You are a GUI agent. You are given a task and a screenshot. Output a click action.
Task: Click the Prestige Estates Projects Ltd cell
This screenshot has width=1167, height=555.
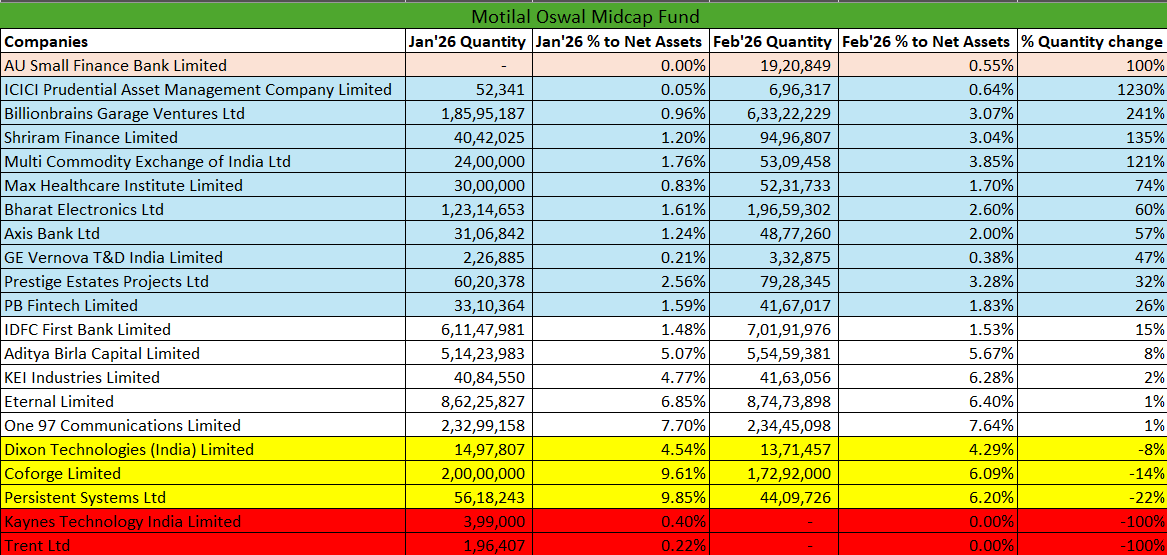click(x=202, y=281)
